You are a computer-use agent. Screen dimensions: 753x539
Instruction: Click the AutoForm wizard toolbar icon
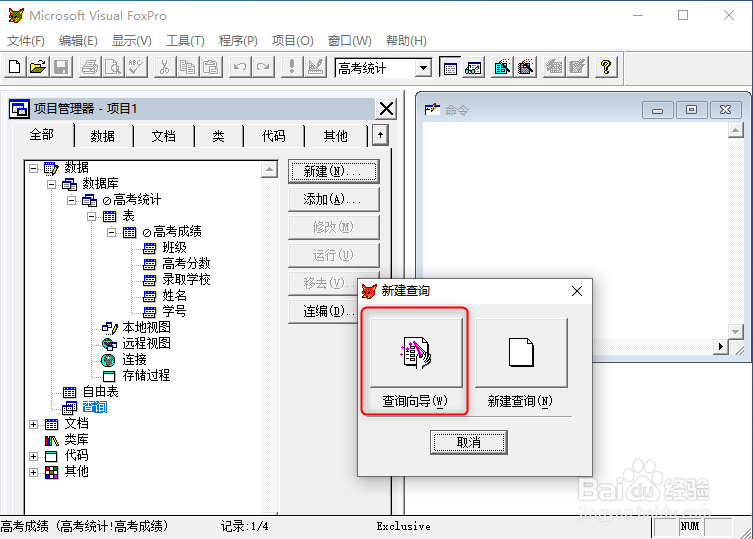(x=554, y=67)
